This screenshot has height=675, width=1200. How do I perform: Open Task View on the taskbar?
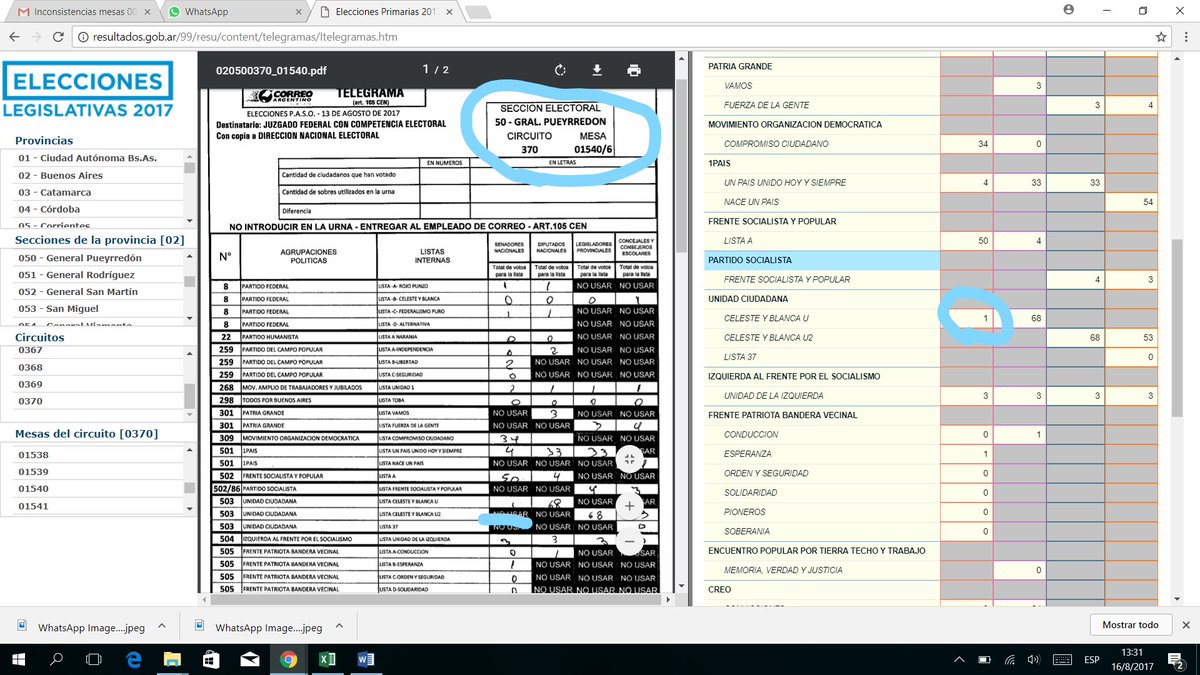94,659
